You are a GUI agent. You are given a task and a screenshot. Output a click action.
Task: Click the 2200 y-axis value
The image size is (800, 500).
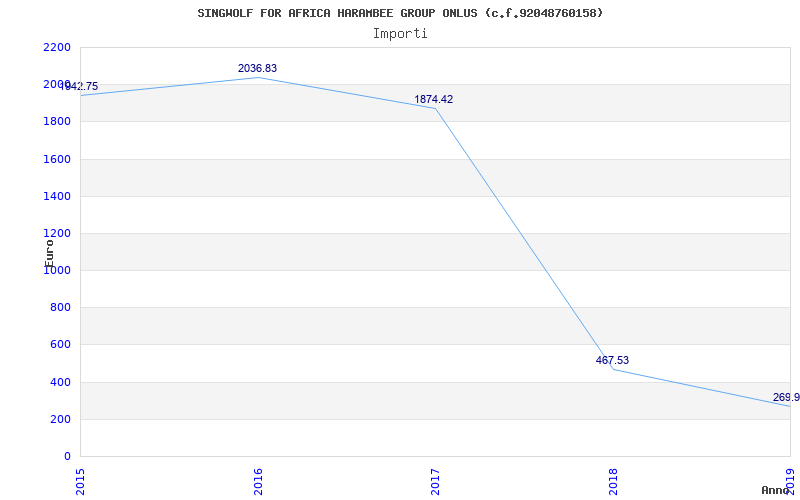(x=57, y=47)
